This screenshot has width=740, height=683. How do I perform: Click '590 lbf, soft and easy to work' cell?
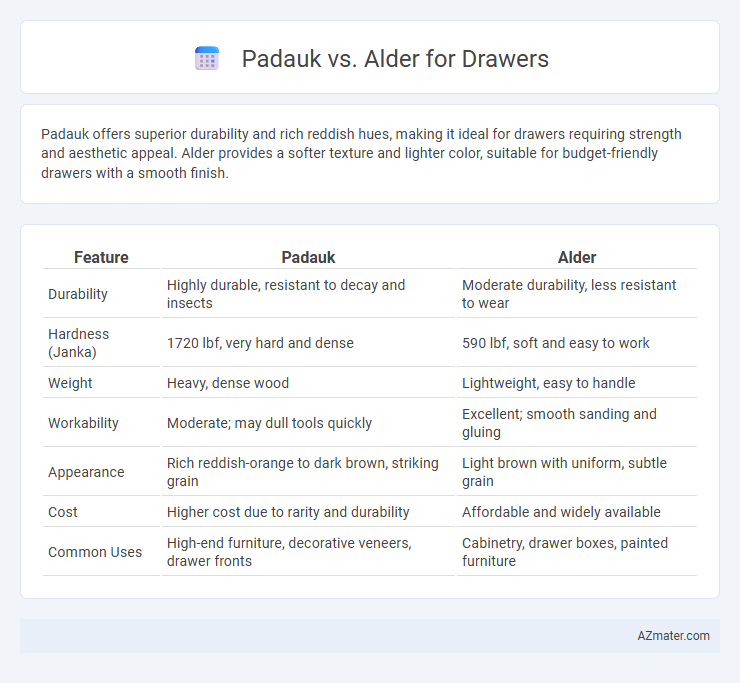tap(555, 343)
